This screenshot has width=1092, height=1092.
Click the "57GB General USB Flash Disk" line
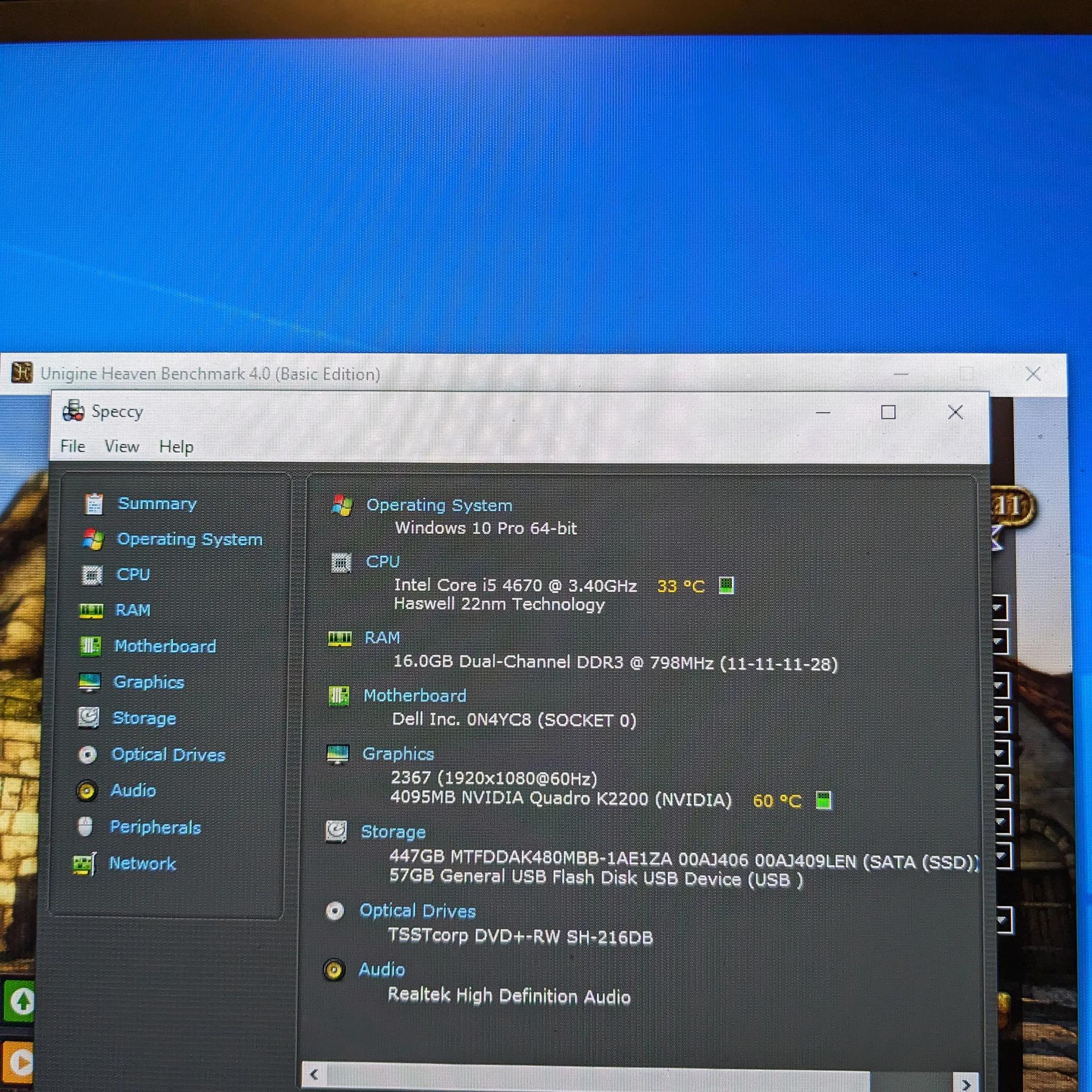[x=596, y=878]
